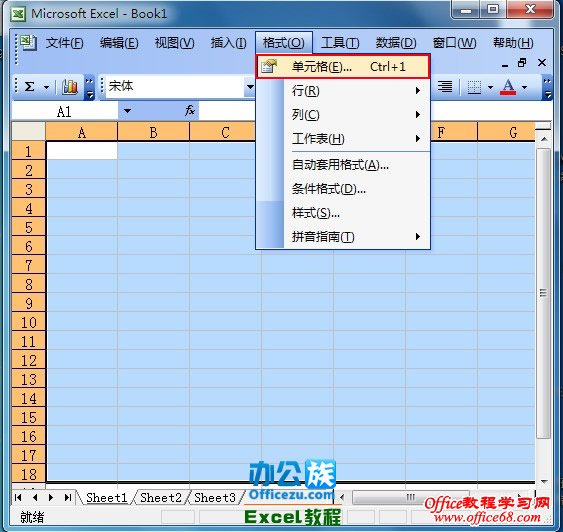Click the Name Box showing A1

[65, 111]
